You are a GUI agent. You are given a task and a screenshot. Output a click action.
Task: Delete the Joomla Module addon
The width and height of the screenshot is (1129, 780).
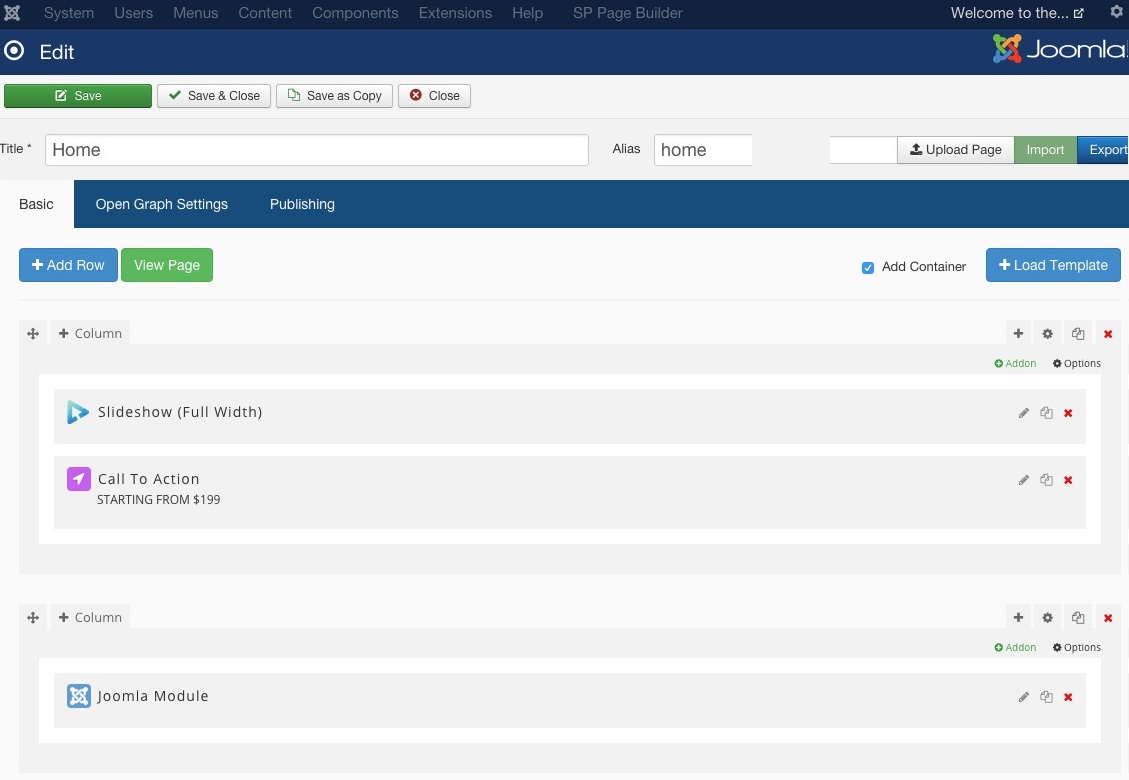pos(1068,697)
